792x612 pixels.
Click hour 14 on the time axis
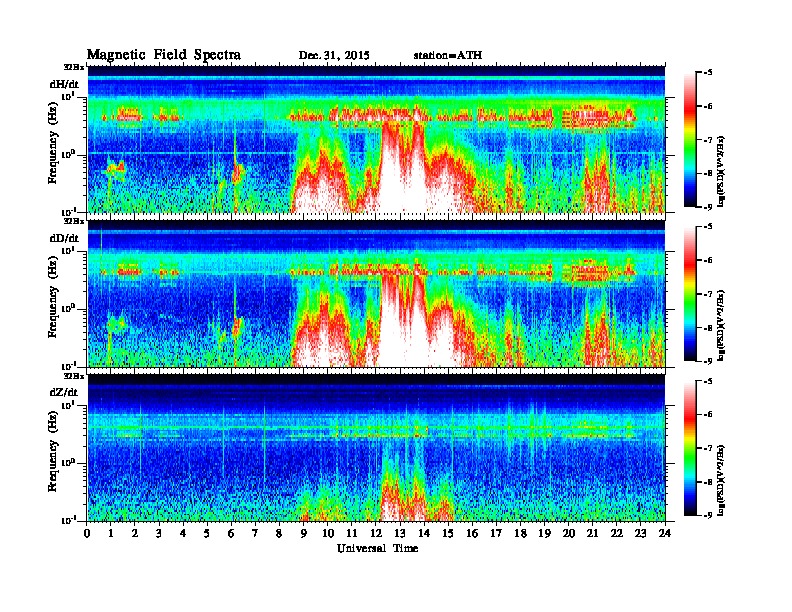(424, 533)
